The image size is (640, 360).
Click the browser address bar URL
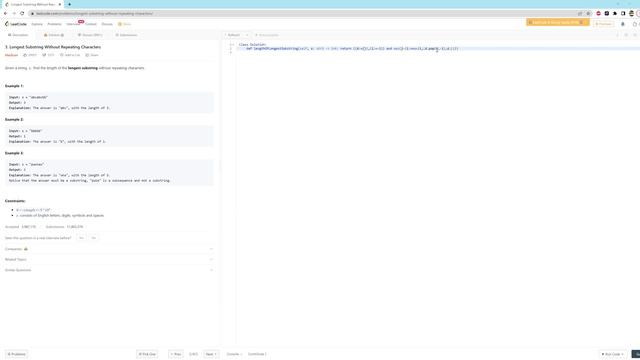pos(94,13)
